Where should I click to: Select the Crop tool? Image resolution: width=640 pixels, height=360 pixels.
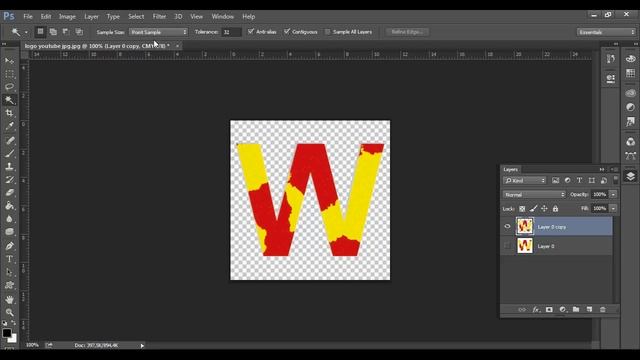(x=9, y=113)
